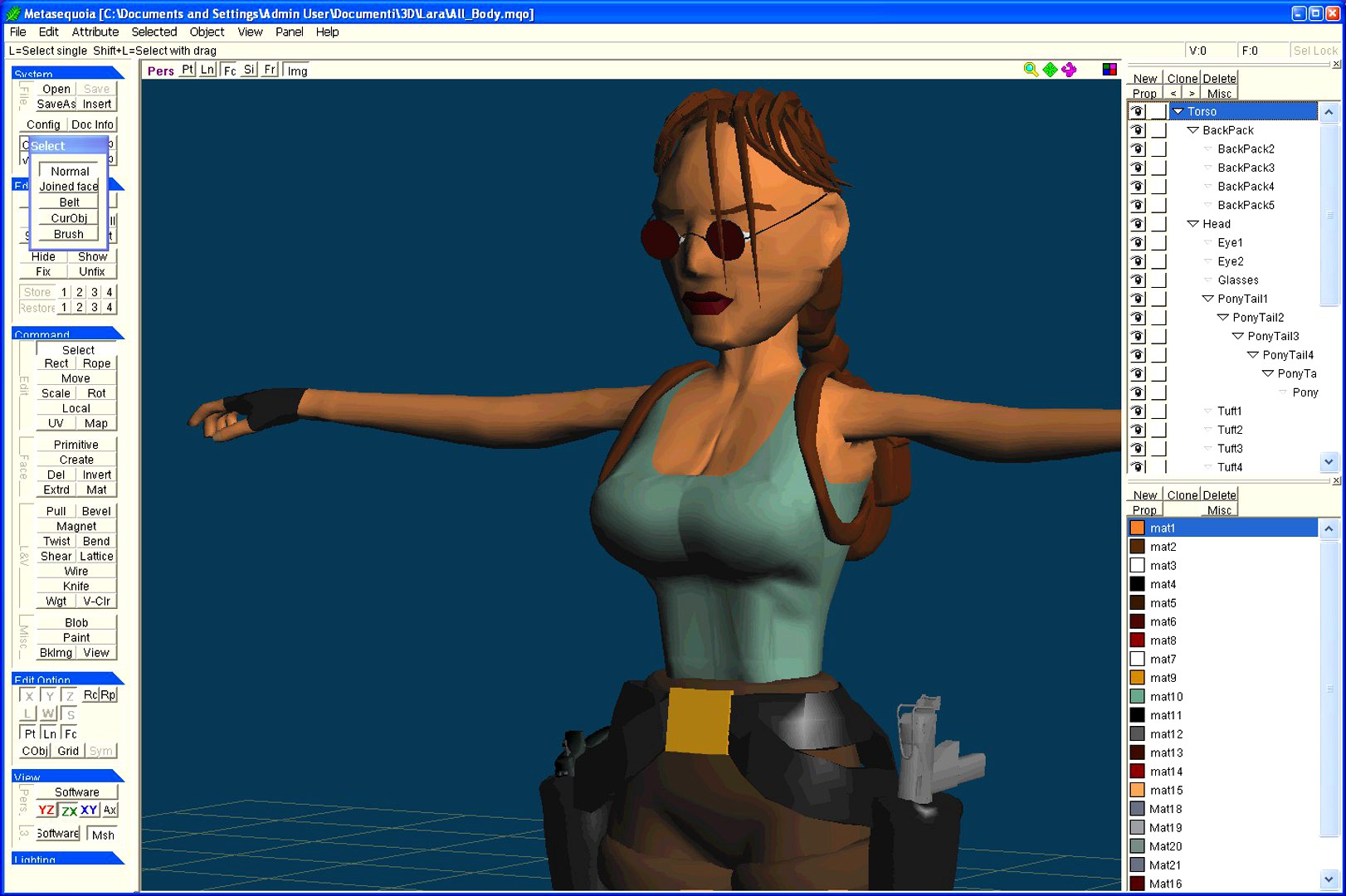The image size is (1346, 896).
Task: Open the File menu
Action: click(x=17, y=32)
